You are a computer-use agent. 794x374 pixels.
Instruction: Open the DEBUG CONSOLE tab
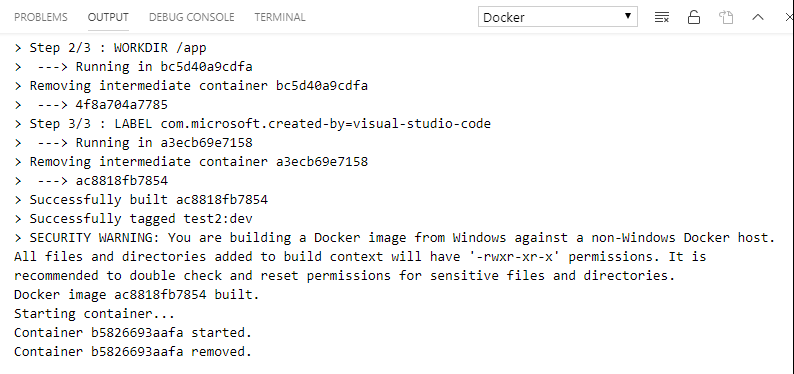(x=191, y=17)
